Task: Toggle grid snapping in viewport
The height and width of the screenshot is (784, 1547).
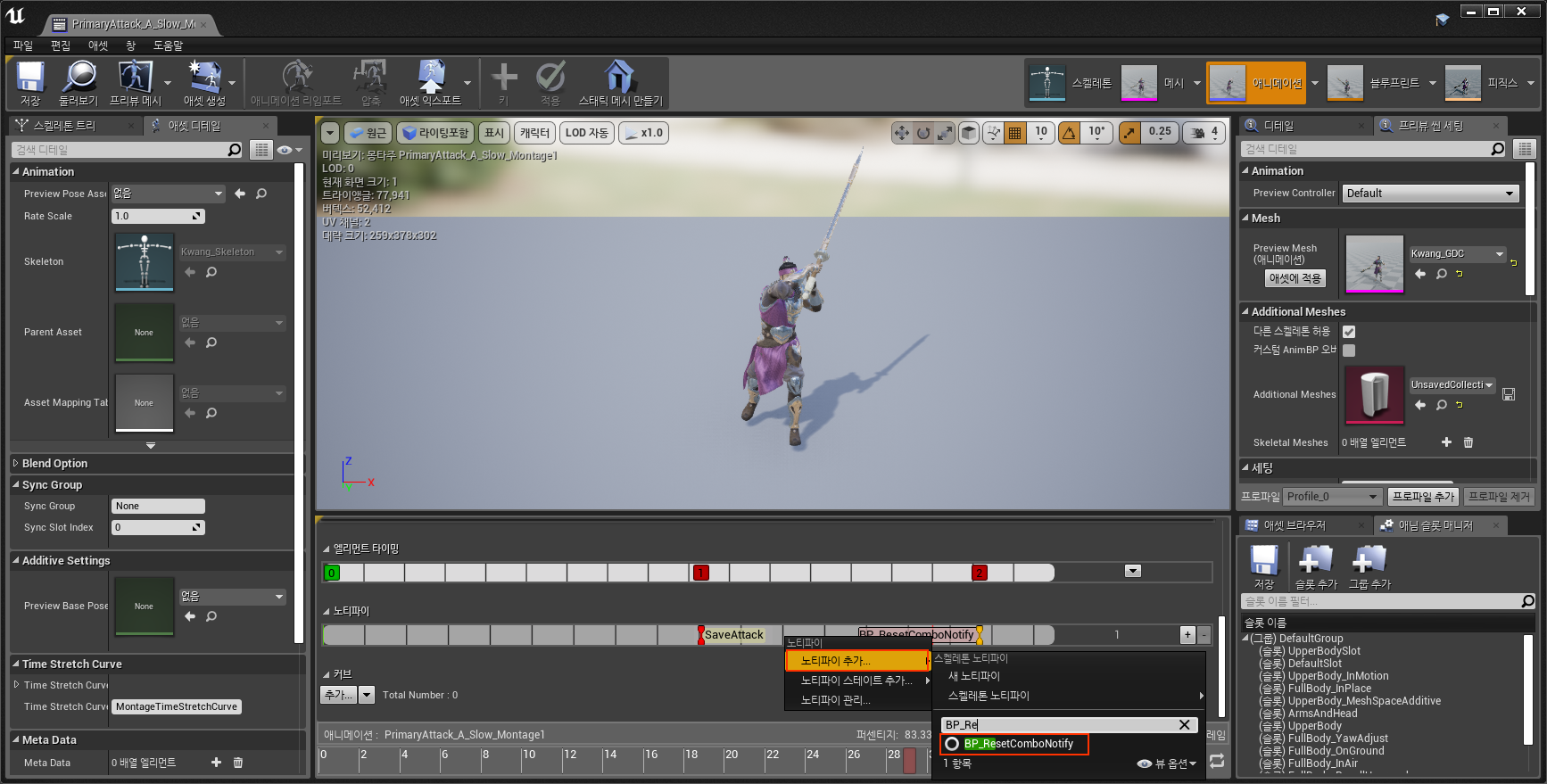Action: [x=1014, y=133]
